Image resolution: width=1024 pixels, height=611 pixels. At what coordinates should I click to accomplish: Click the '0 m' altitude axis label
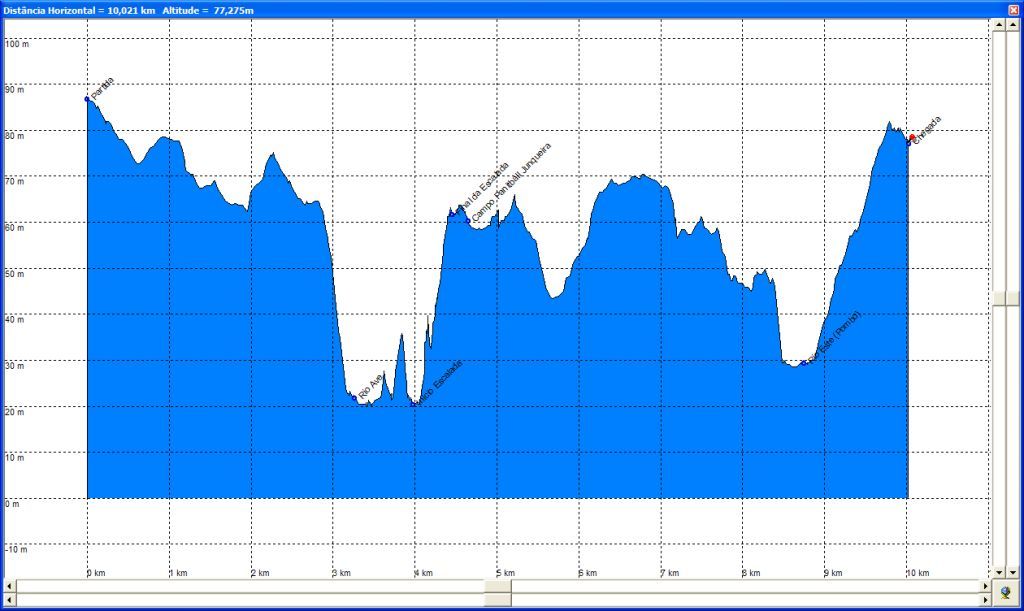pos(12,504)
